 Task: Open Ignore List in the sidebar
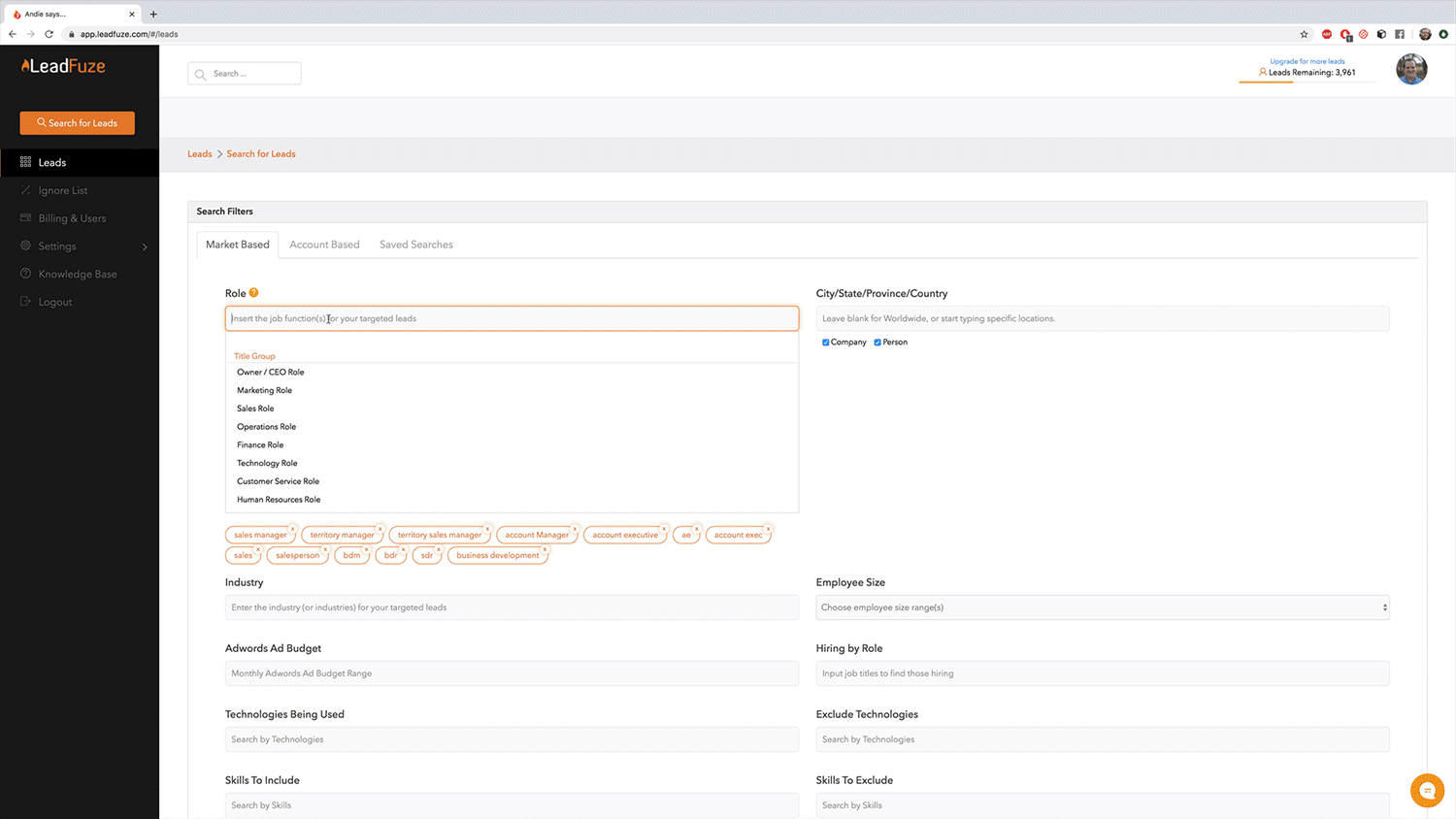pyautogui.click(x=63, y=190)
